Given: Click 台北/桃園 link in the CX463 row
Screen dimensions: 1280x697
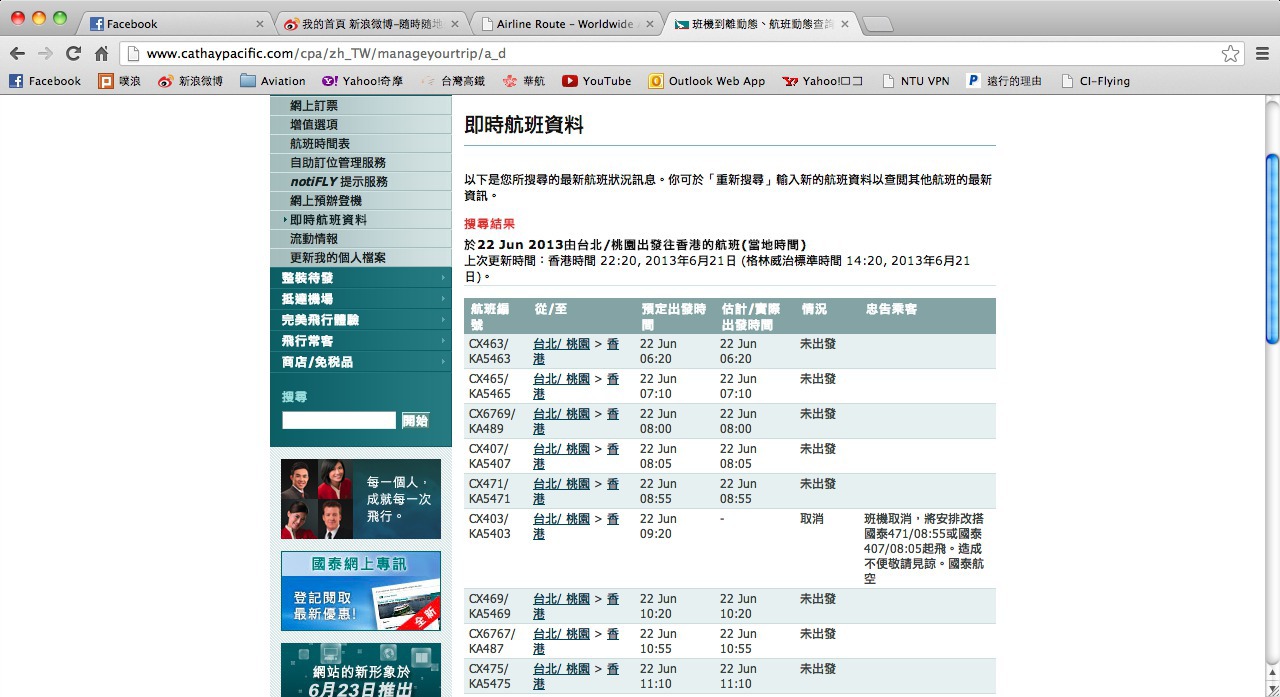Looking at the screenshot, I should tap(561, 344).
